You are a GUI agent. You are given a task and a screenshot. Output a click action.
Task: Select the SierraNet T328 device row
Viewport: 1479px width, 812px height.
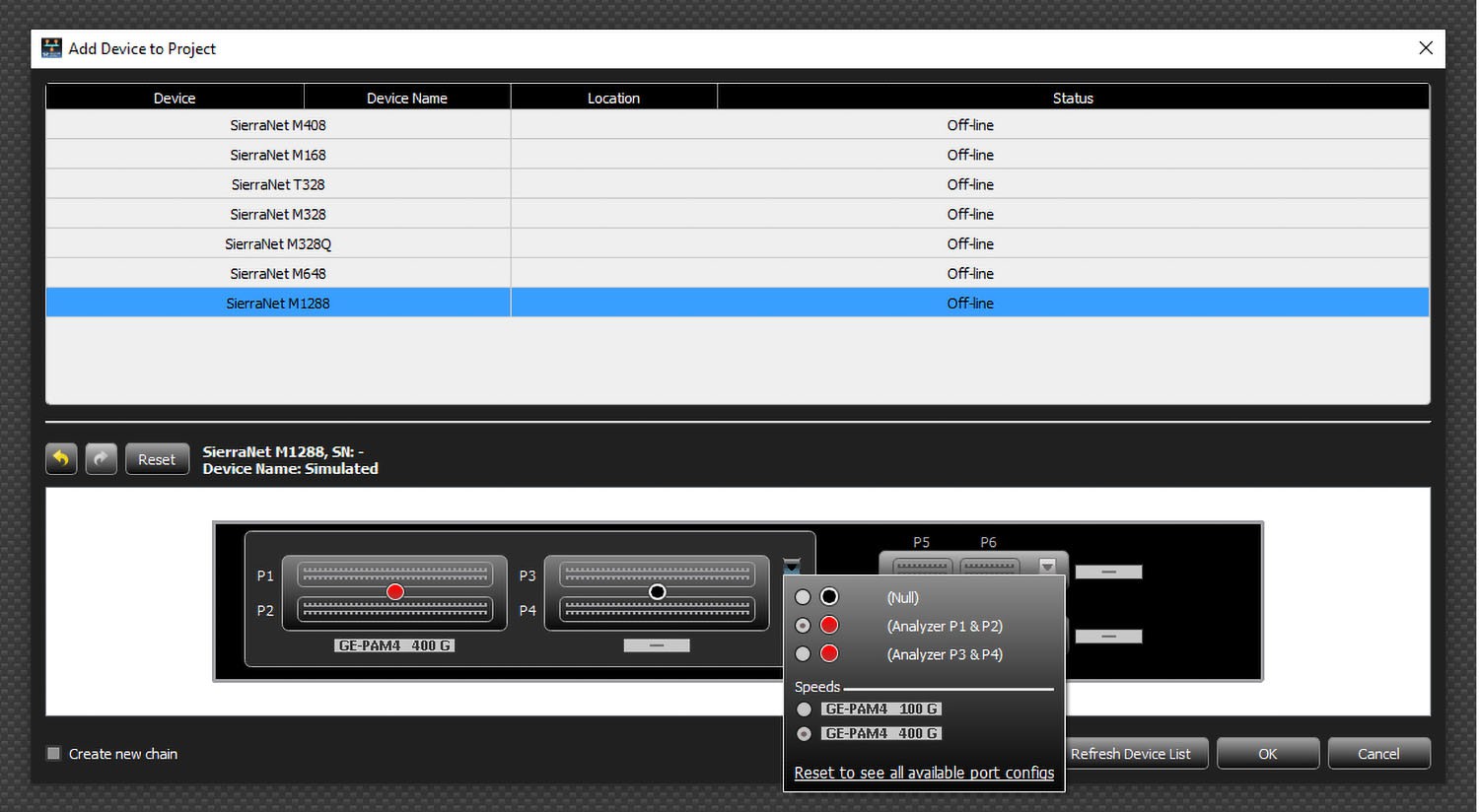(x=738, y=184)
